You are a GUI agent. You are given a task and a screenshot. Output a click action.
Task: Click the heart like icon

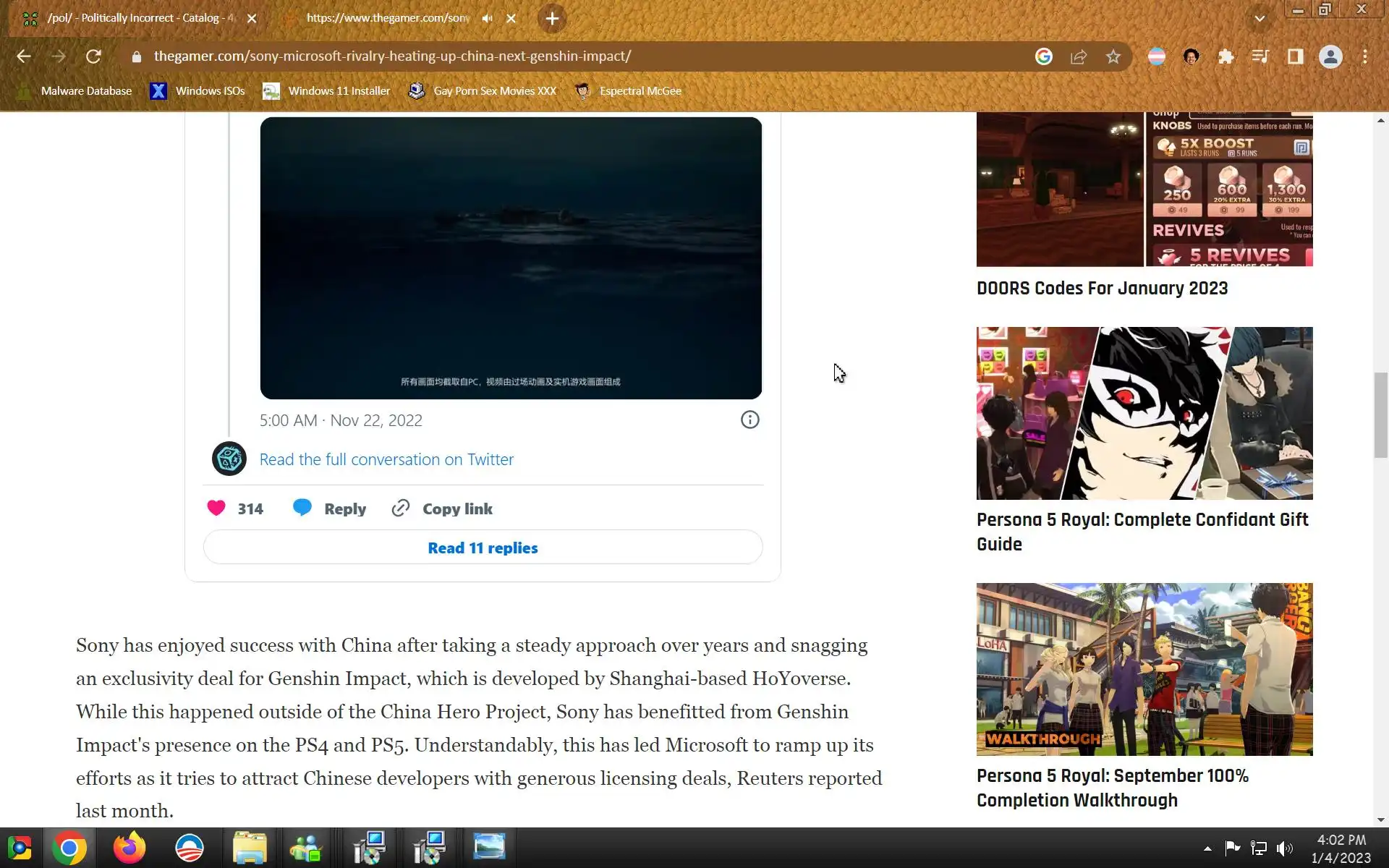pyautogui.click(x=216, y=509)
